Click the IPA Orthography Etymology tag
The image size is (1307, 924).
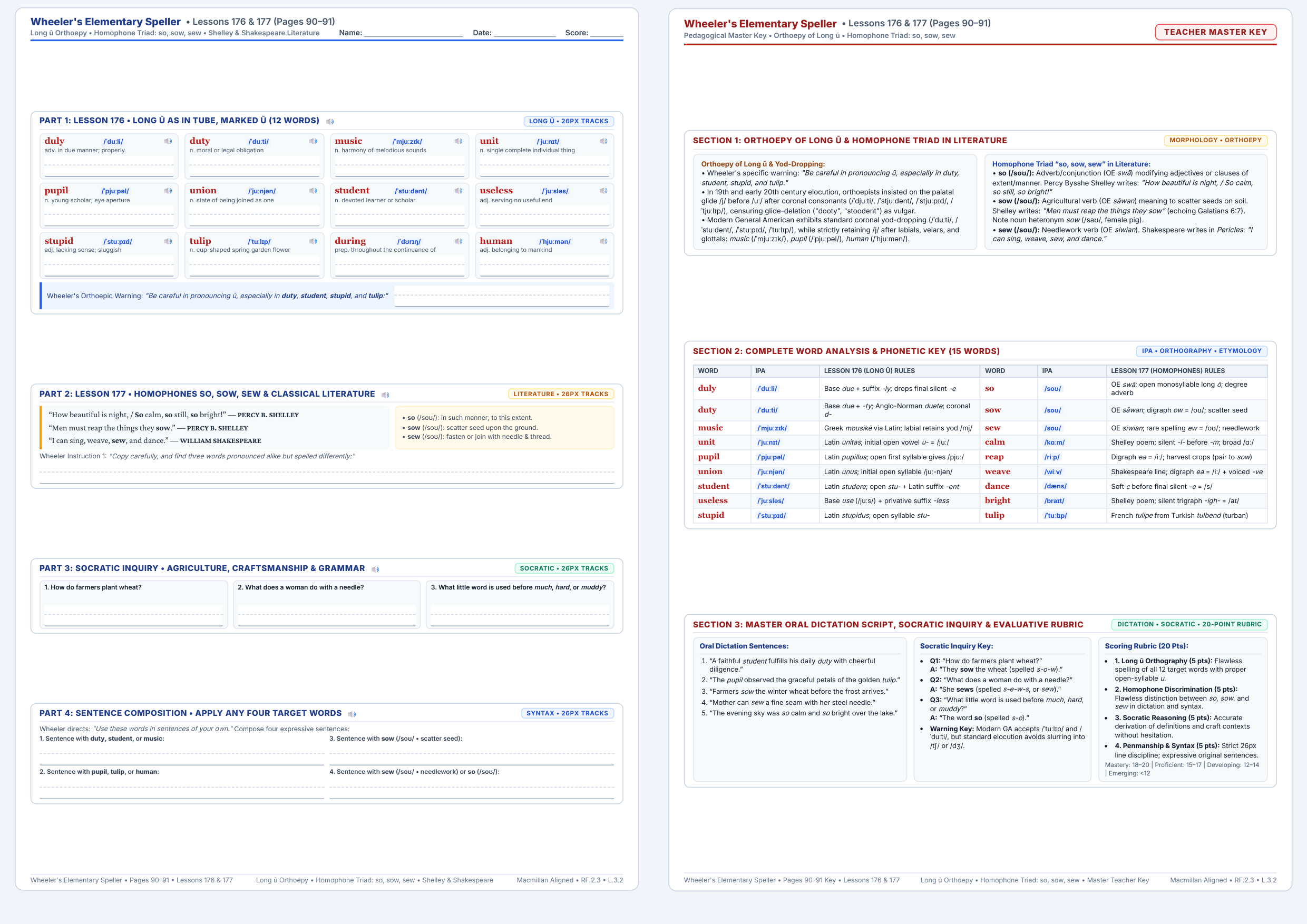[1201, 351]
